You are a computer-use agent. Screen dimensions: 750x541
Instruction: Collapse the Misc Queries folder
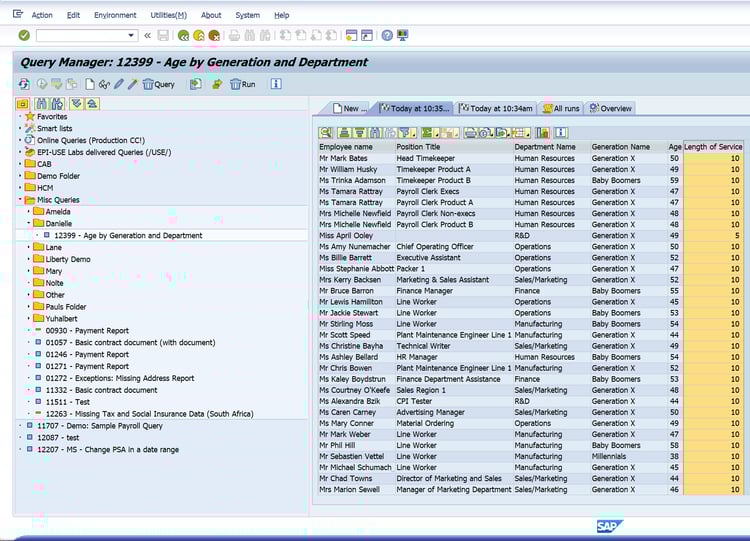(20, 199)
